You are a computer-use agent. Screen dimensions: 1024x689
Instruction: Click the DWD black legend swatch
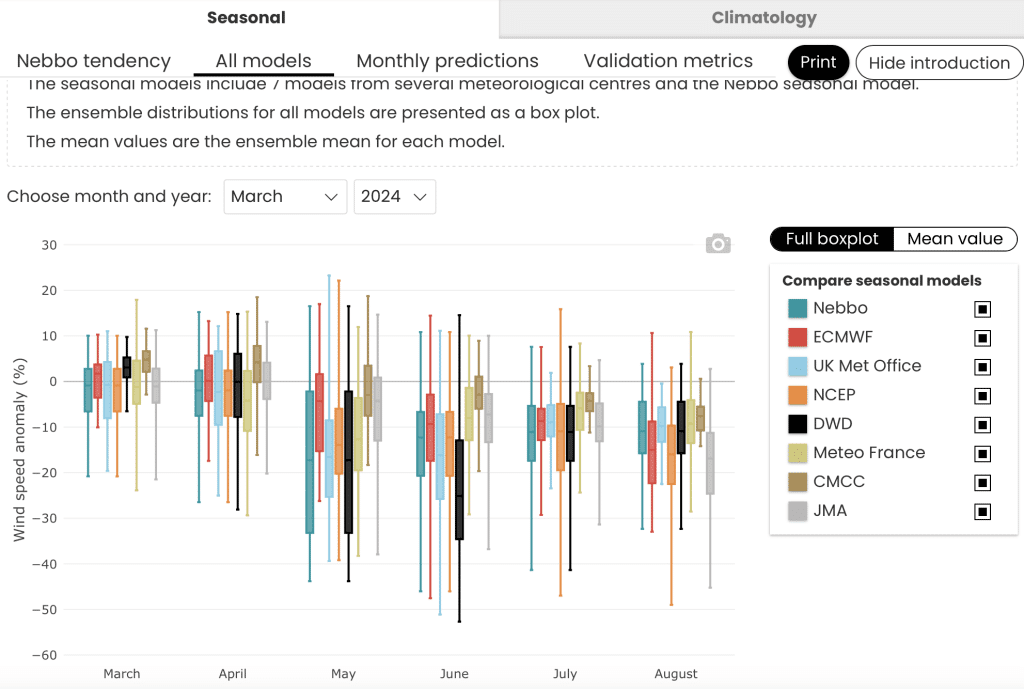point(797,424)
